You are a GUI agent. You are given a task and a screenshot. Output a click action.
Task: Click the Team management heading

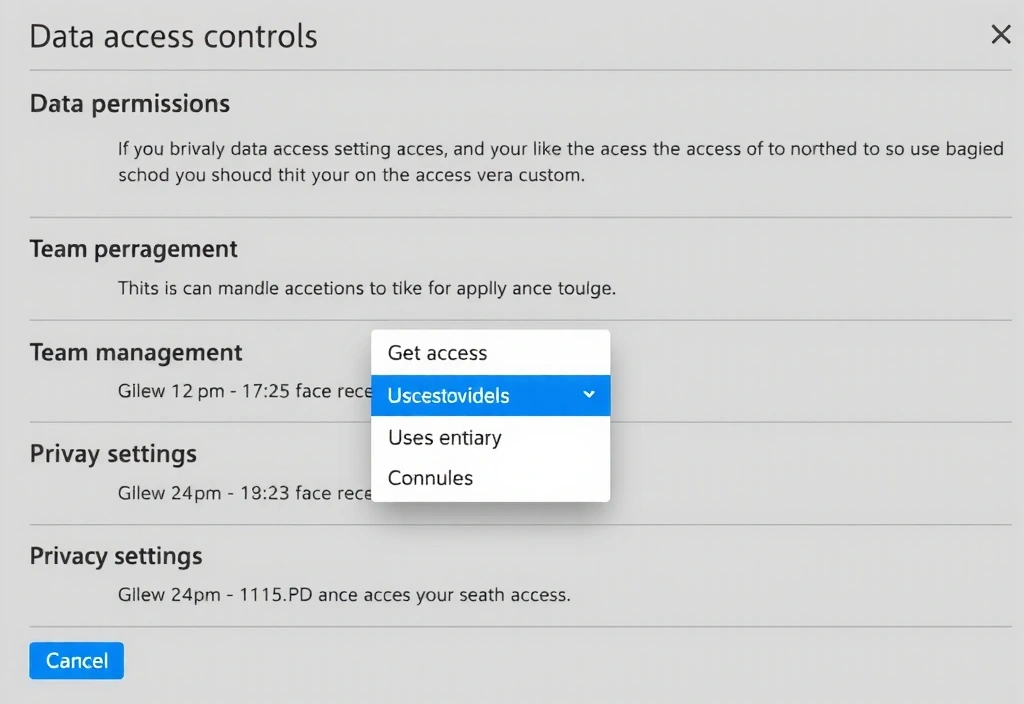pos(136,352)
